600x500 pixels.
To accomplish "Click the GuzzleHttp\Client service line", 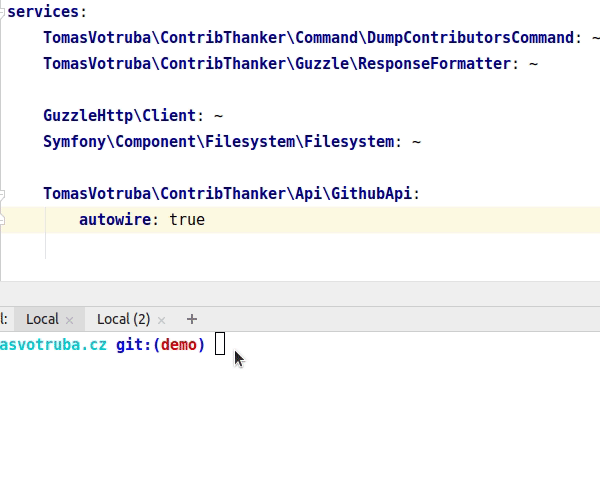I will click(133, 116).
